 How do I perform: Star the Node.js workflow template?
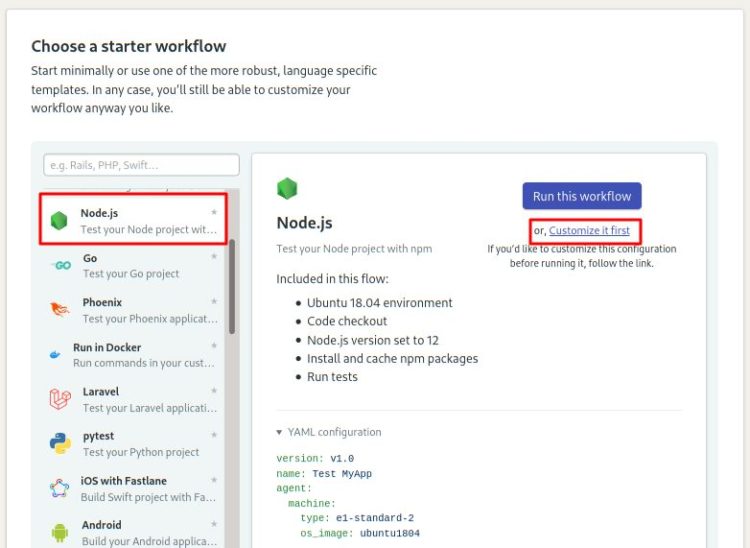tap(214, 212)
